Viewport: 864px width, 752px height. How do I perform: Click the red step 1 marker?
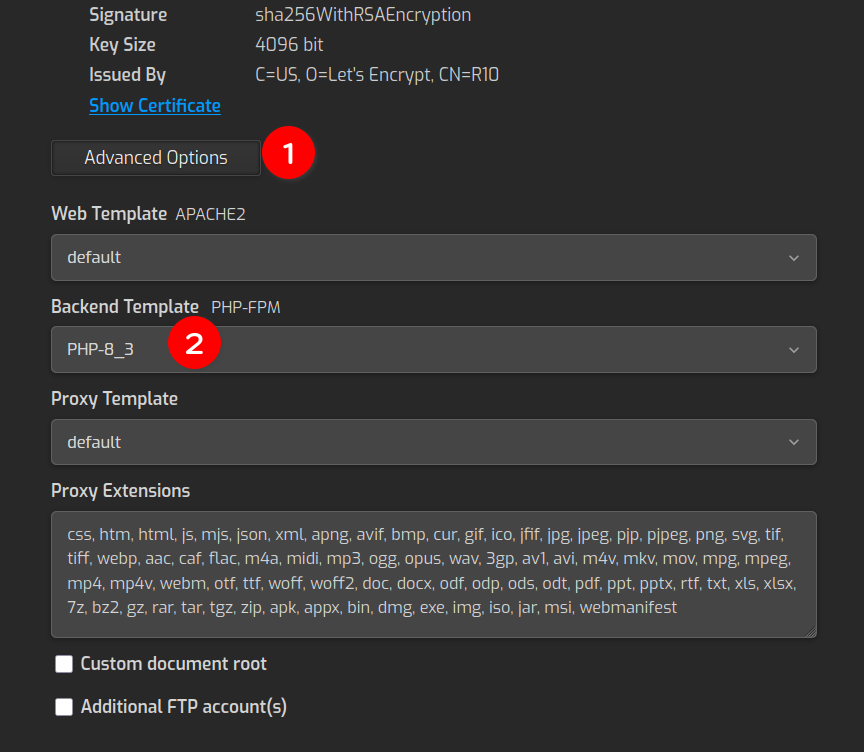click(x=289, y=154)
